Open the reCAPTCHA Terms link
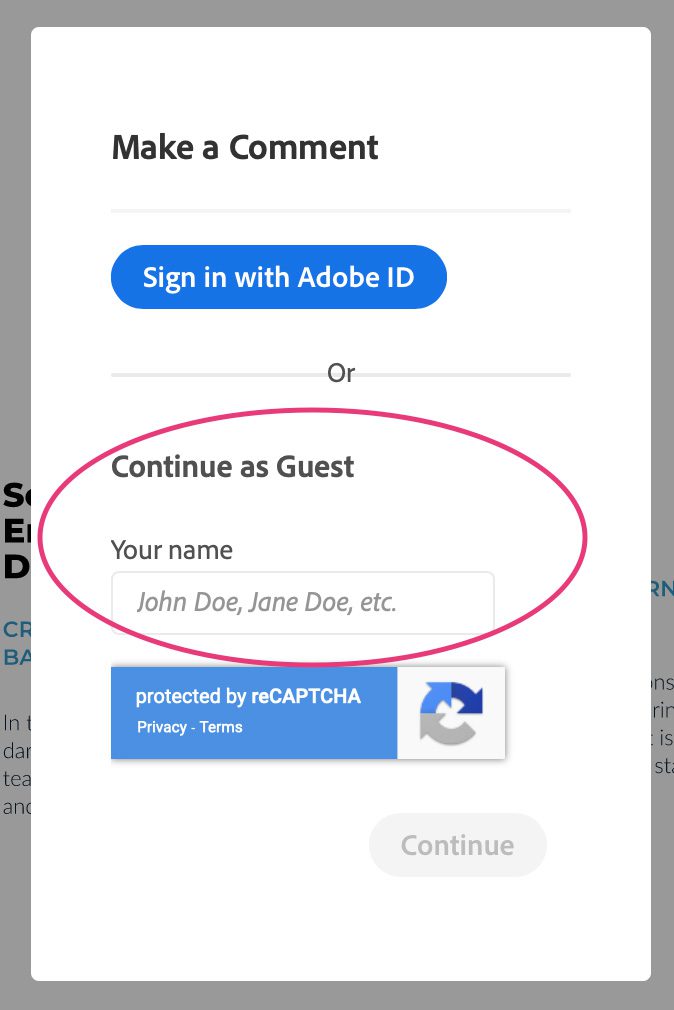The height and width of the screenshot is (1010, 674). click(221, 727)
